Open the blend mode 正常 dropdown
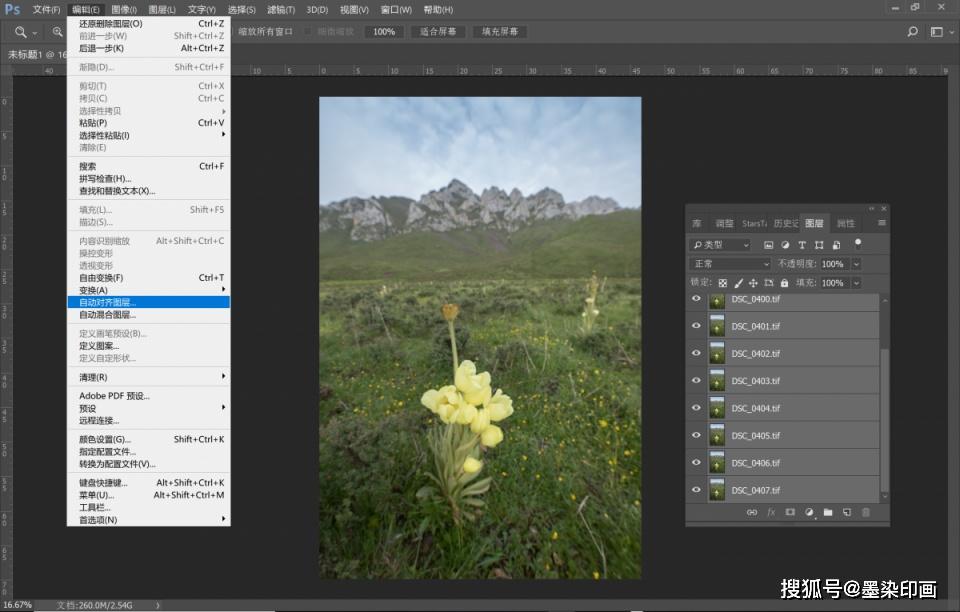 [x=730, y=264]
